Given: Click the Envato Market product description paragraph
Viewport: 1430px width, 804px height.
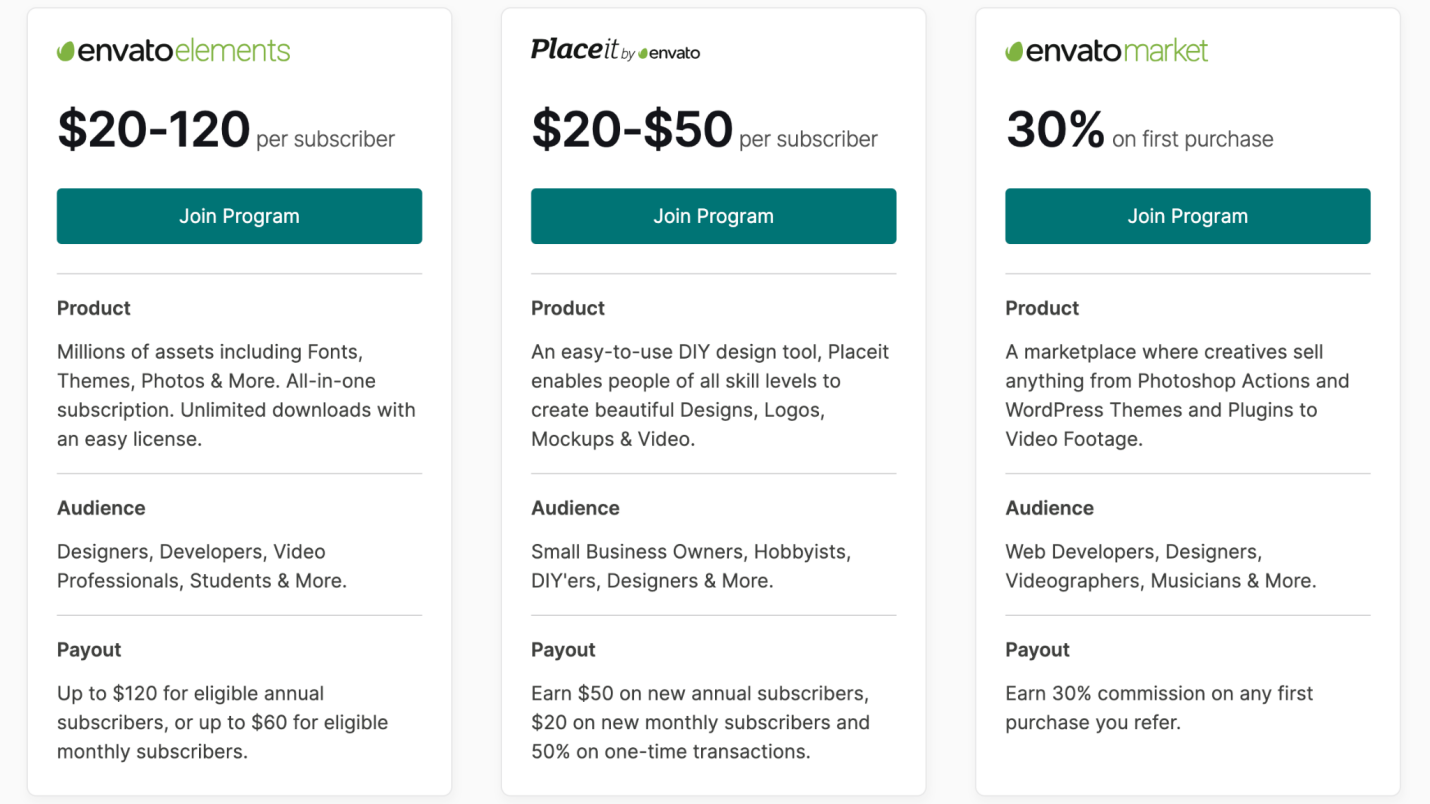Looking at the screenshot, I should [1177, 395].
